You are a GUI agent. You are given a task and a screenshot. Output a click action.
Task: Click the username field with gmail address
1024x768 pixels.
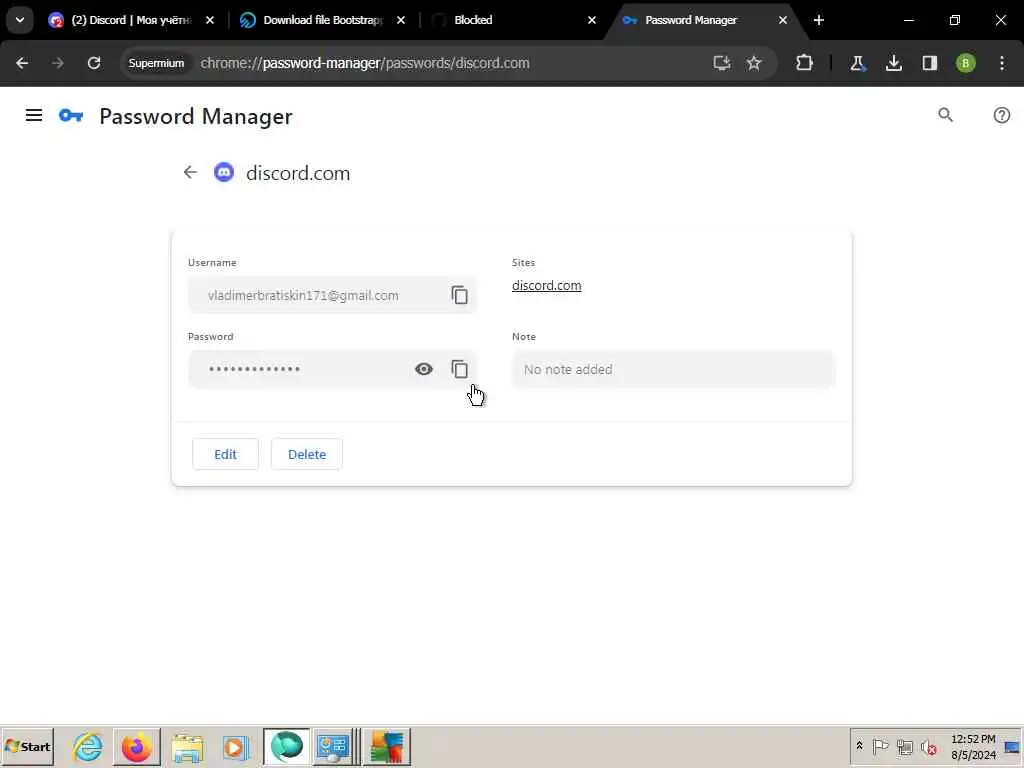click(332, 295)
